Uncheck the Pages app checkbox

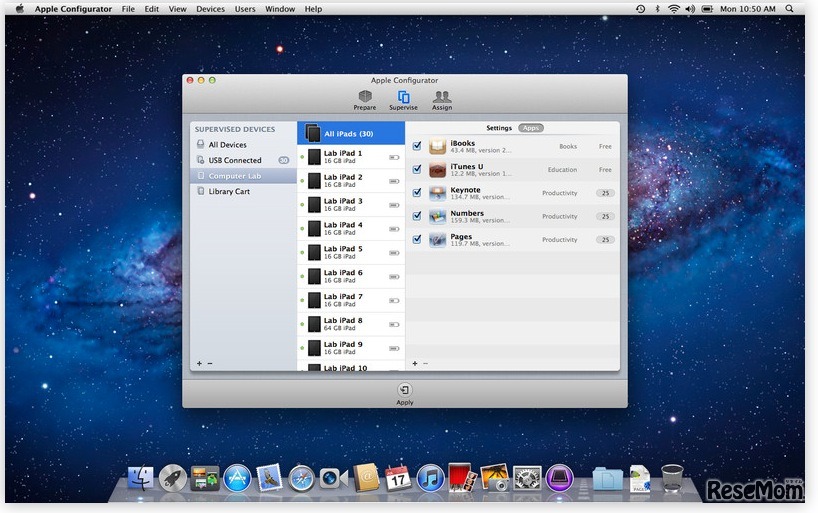pyautogui.click(x=417, y=239)
